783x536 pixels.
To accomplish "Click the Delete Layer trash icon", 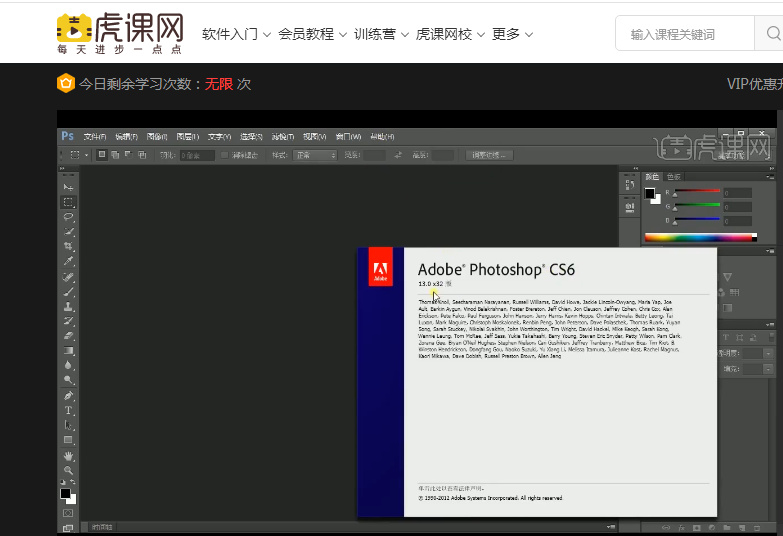I will [758, 528].
